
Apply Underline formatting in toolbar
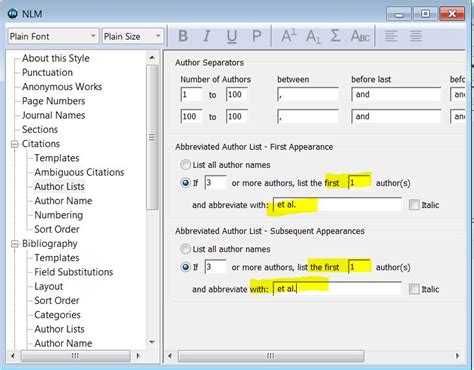[x=232, y=36]
